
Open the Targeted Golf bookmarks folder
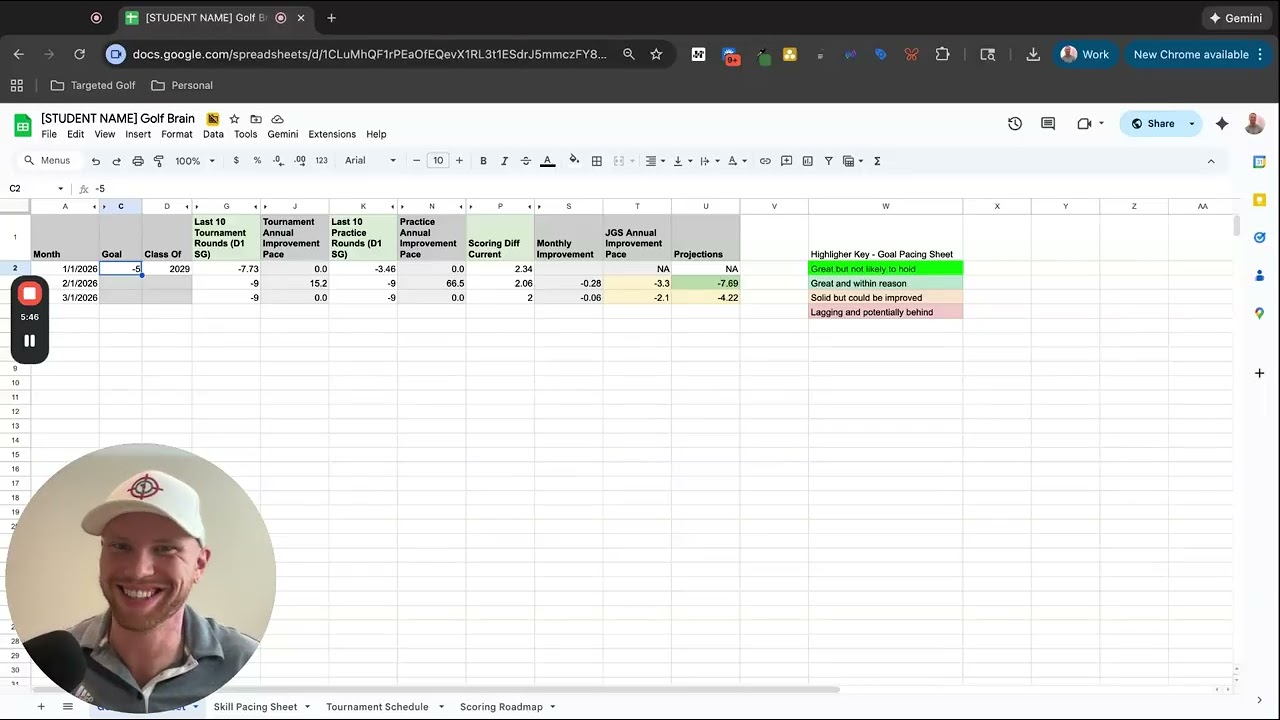(x=93, y=86)
